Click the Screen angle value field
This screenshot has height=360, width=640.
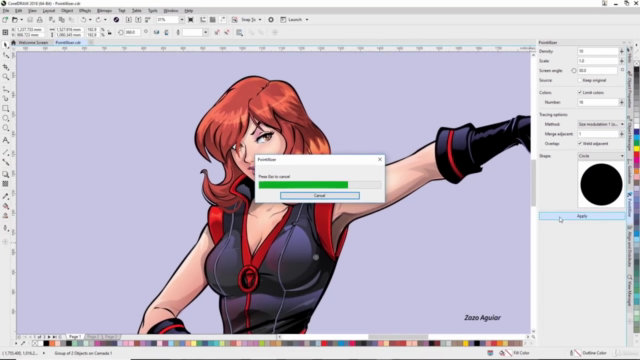598,71
